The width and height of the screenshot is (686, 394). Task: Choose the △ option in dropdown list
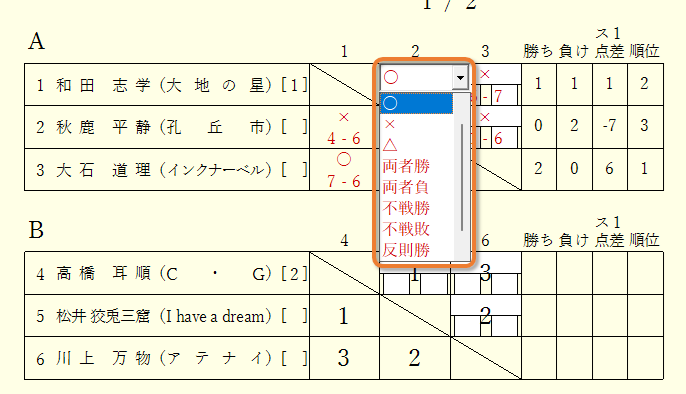pyautogui.click(x=416, y=145)
